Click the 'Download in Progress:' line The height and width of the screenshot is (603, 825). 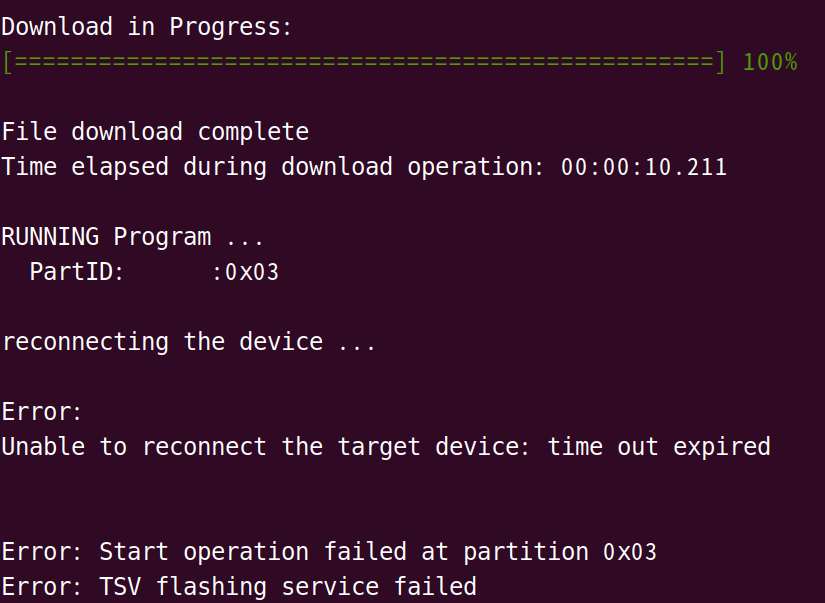147,27
